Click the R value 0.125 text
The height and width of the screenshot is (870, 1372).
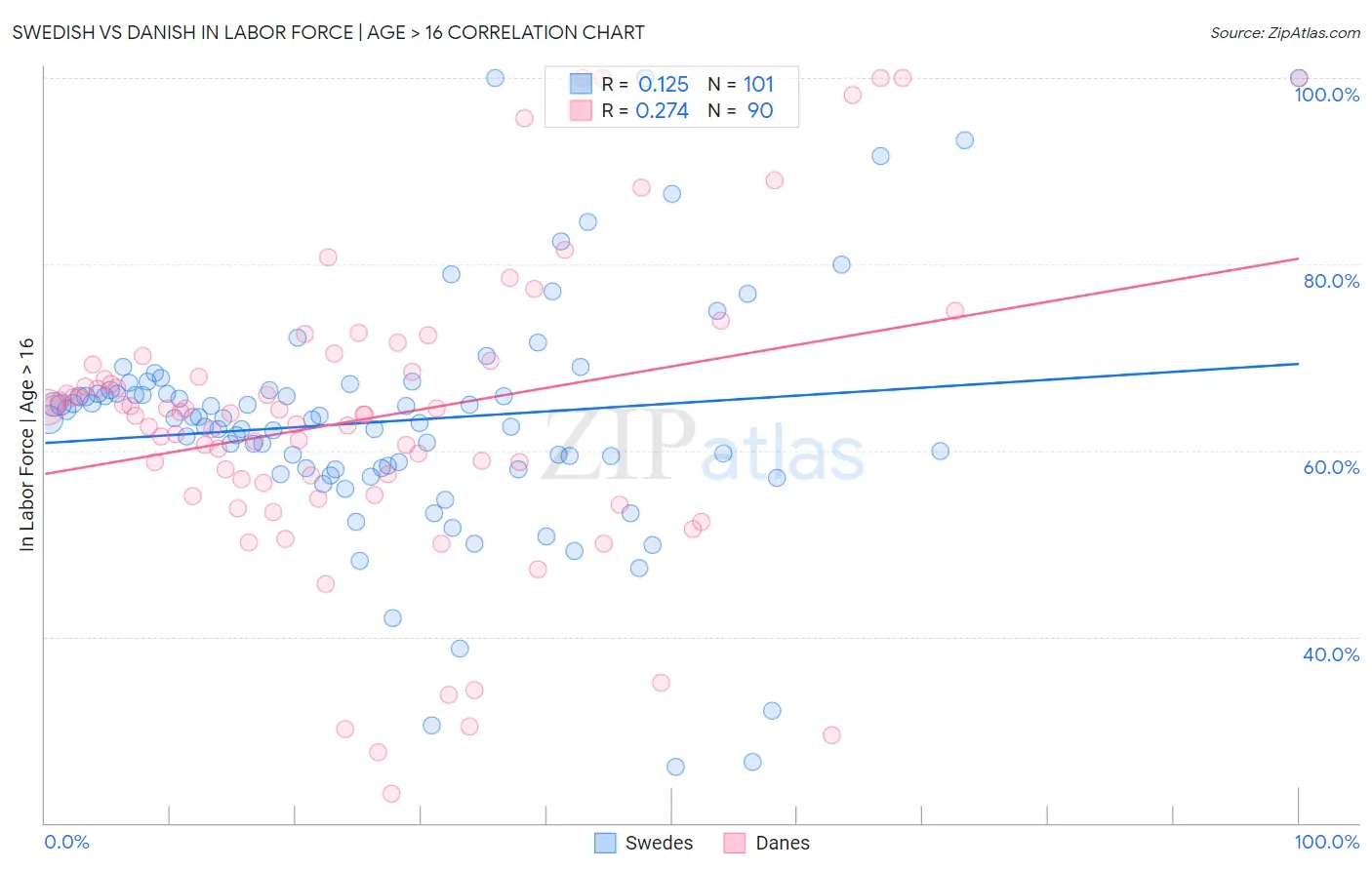pos(663,85)
